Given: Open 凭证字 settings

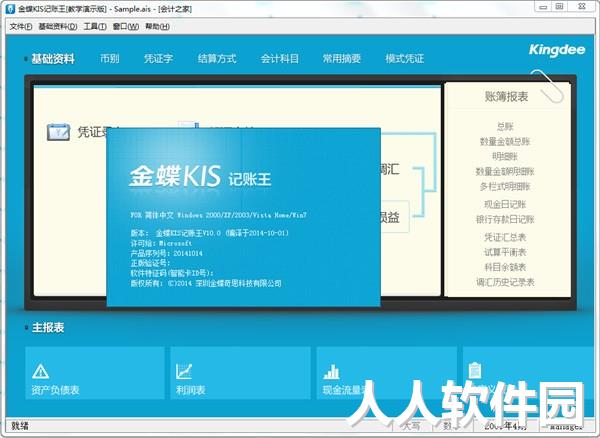Looking at the screenshot, I should [x=158, y=59].
